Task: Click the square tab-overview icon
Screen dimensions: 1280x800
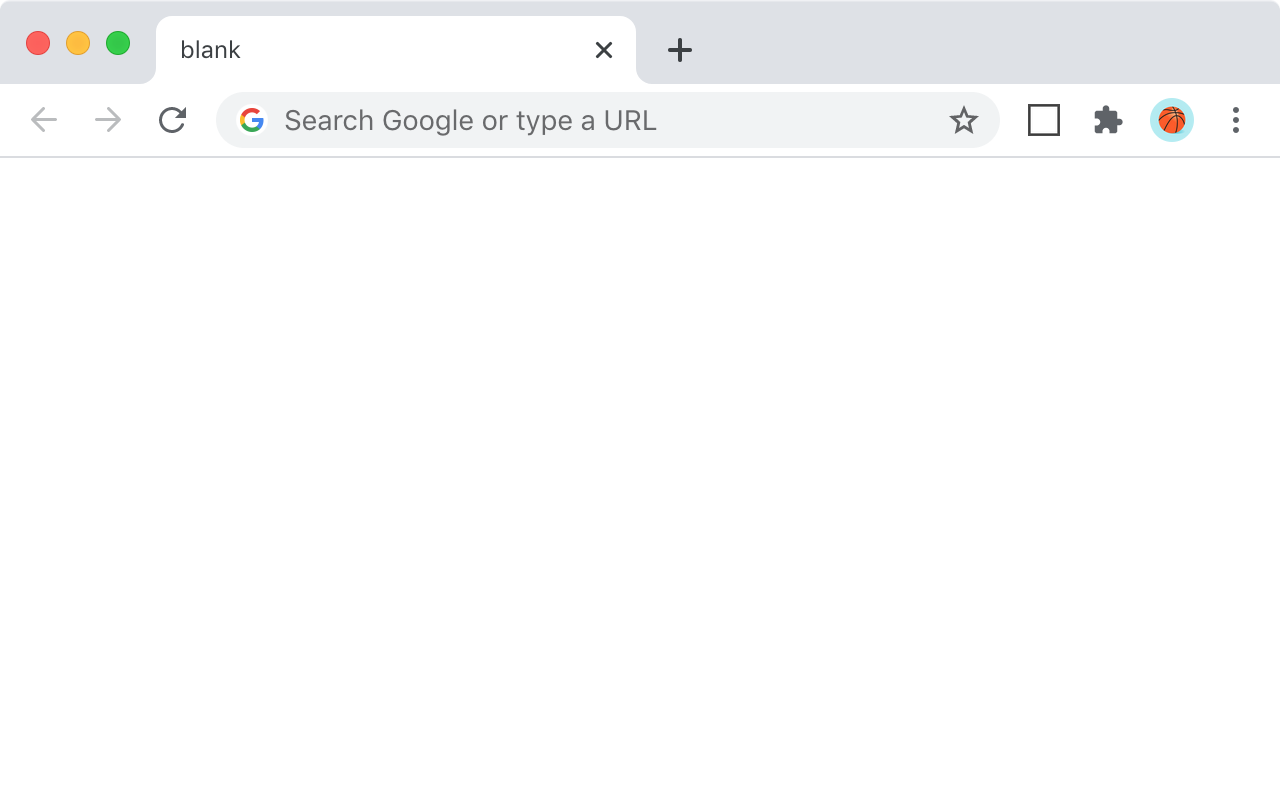Action: pyautogui.click(x=1044, y=120)
